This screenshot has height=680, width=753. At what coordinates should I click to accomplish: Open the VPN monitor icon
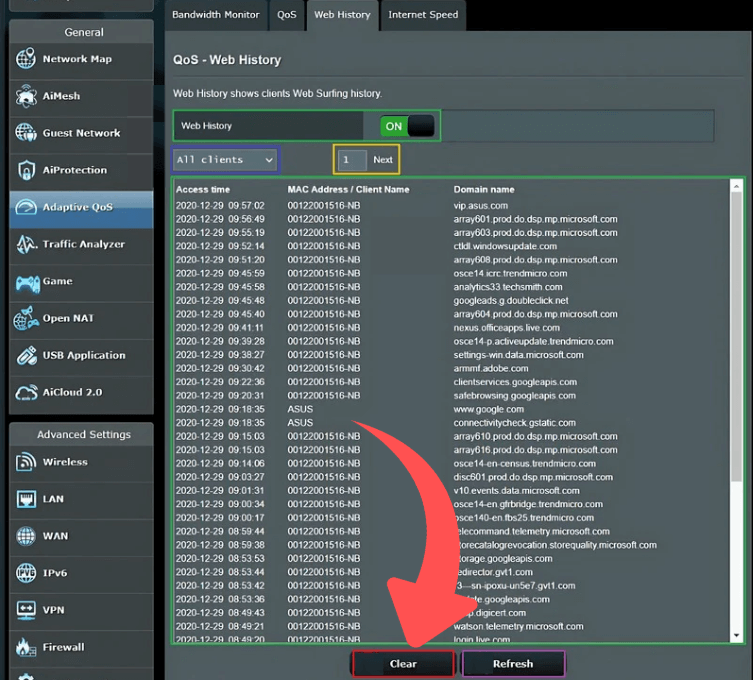coord(25,610)
